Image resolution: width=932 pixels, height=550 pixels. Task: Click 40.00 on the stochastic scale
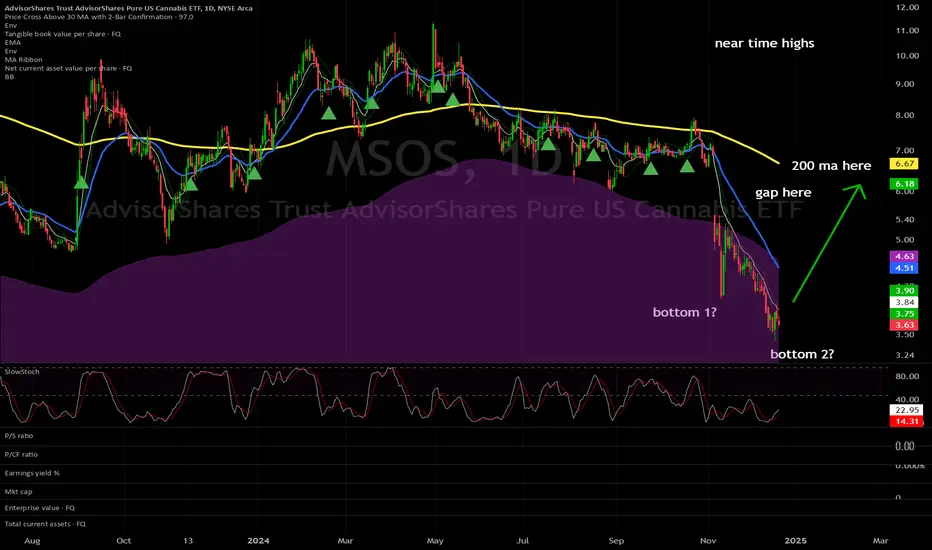907,400
